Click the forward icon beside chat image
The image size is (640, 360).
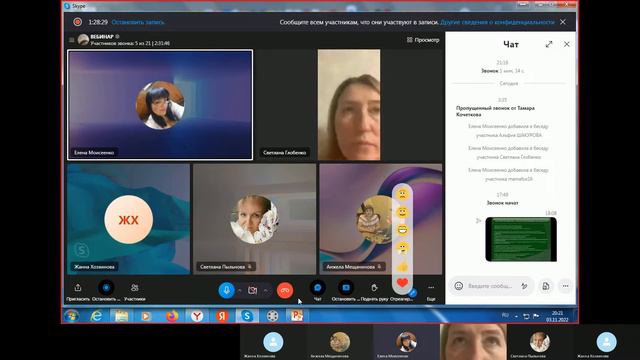(x=478, y=221)
